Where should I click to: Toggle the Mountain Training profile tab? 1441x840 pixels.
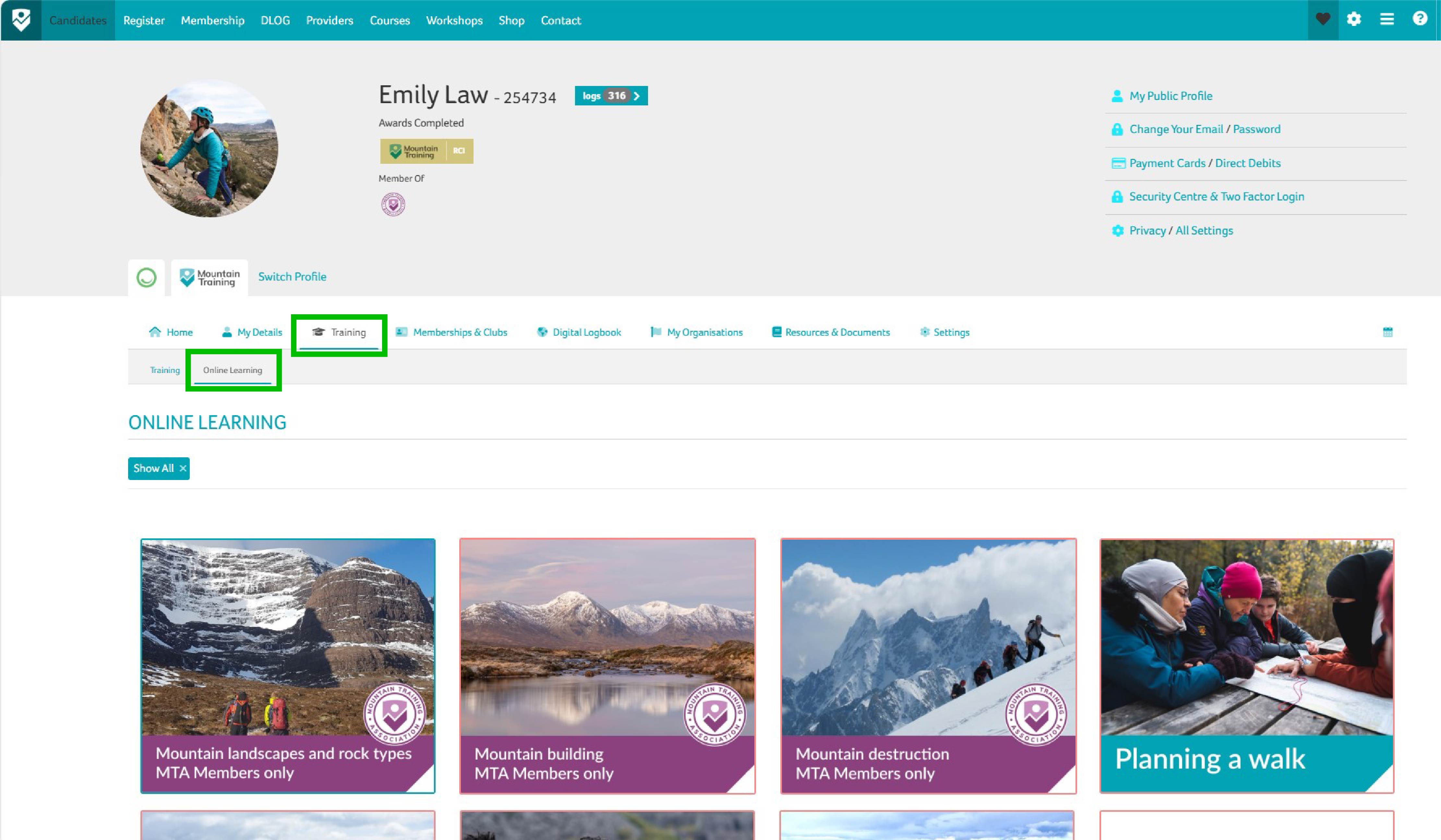point(209,277)
